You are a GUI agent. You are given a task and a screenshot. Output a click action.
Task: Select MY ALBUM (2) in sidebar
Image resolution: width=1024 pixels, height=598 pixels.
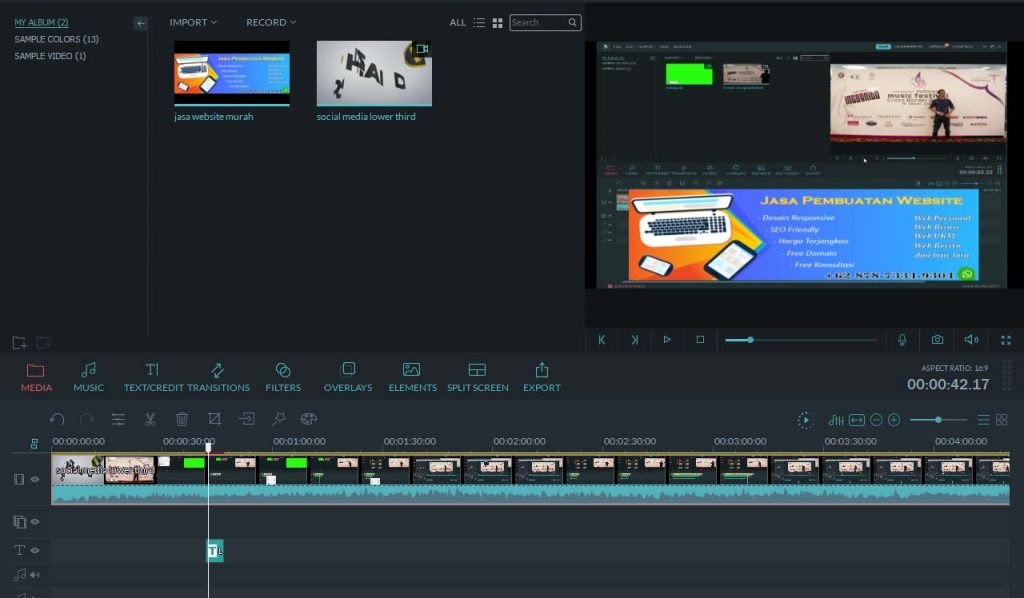click(x=41, y=22)
